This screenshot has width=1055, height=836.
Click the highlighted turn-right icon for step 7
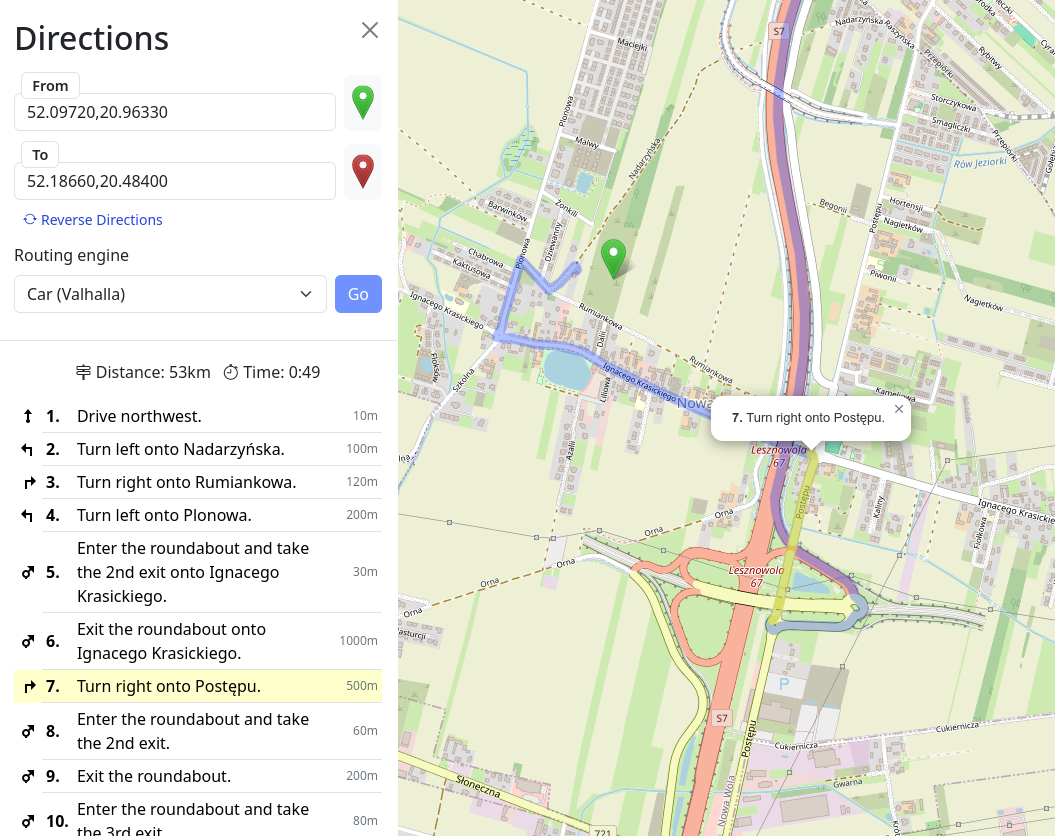point(29,687)
